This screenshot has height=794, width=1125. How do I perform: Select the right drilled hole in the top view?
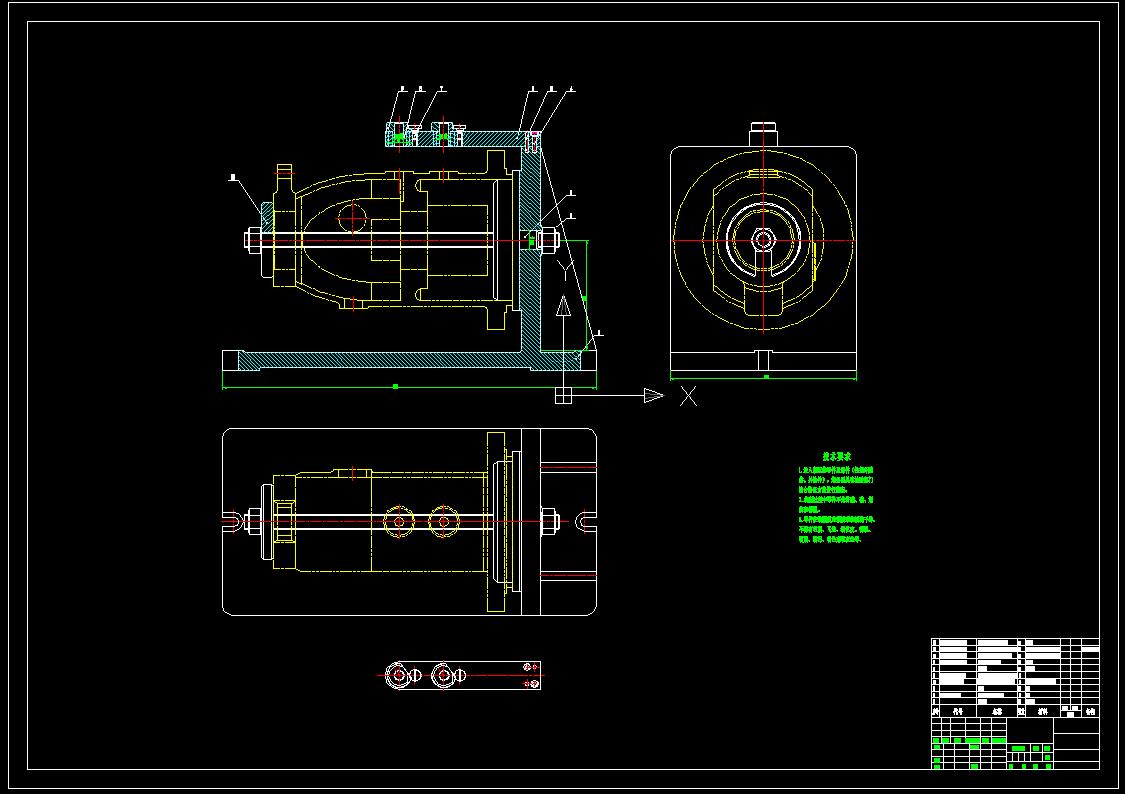point(443,521)
